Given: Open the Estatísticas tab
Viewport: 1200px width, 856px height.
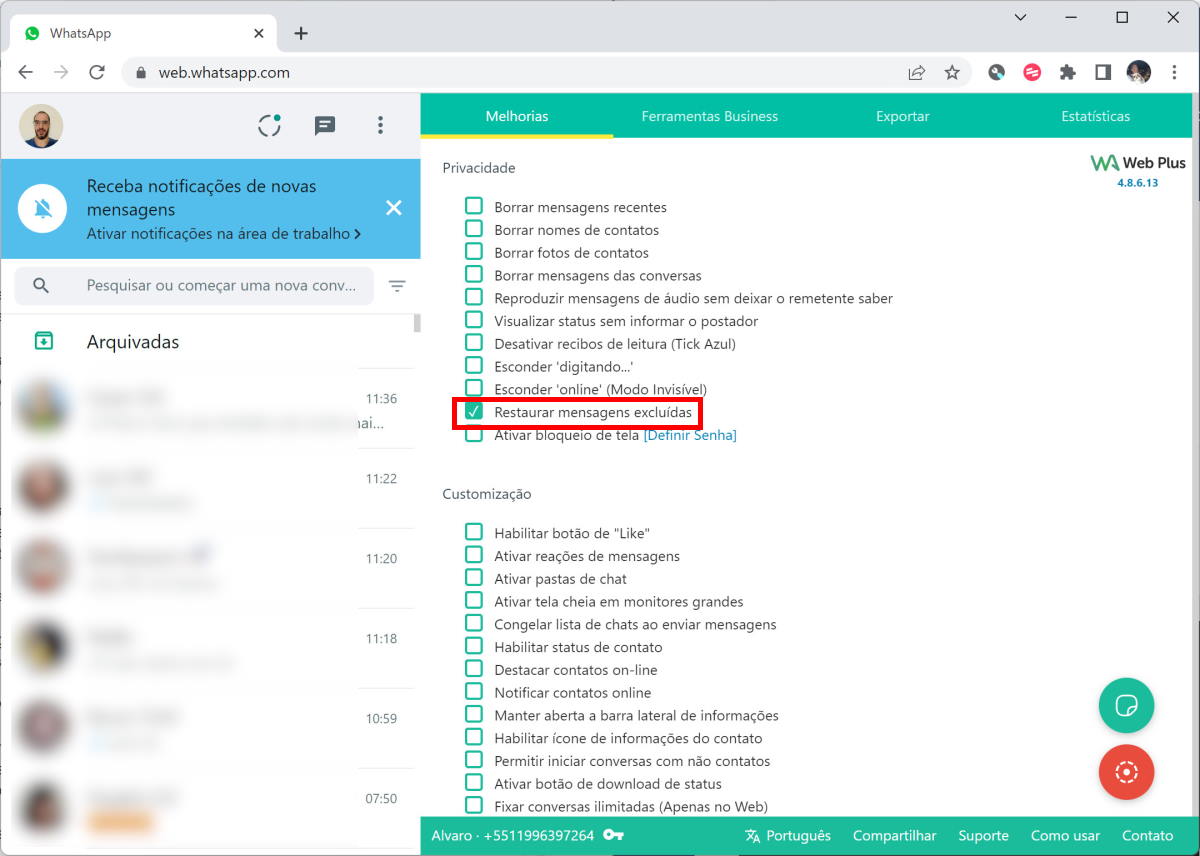Looking at the screenshot, I should point(1096,116).
